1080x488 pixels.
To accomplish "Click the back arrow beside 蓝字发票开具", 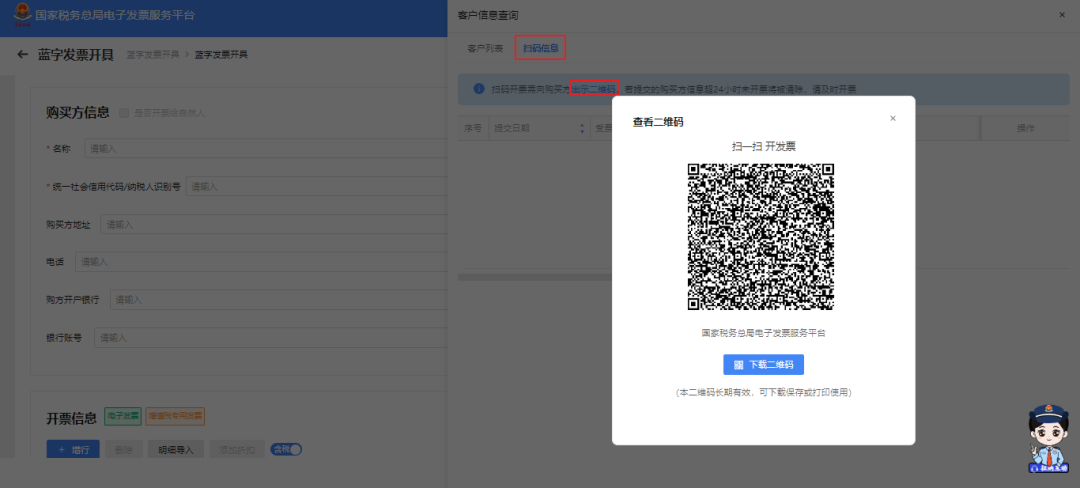I will pos(23,54).
